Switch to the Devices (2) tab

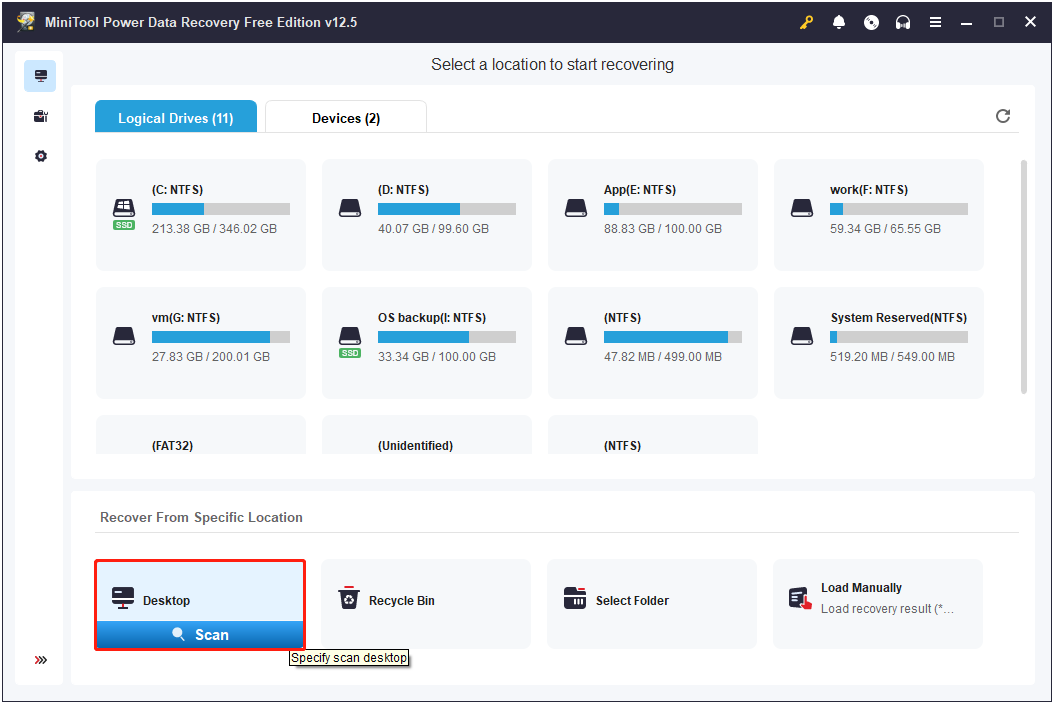click(346, 117)
